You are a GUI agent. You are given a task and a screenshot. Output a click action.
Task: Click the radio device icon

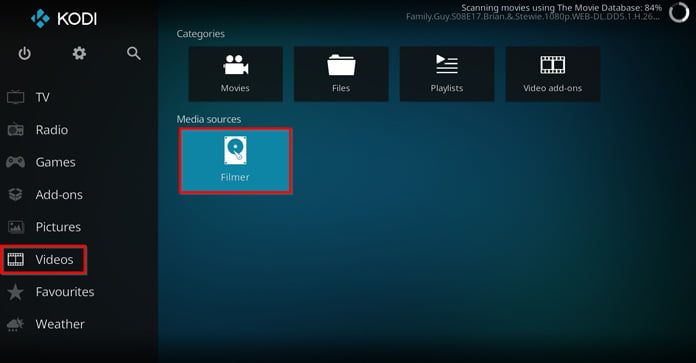click(16, 129)
